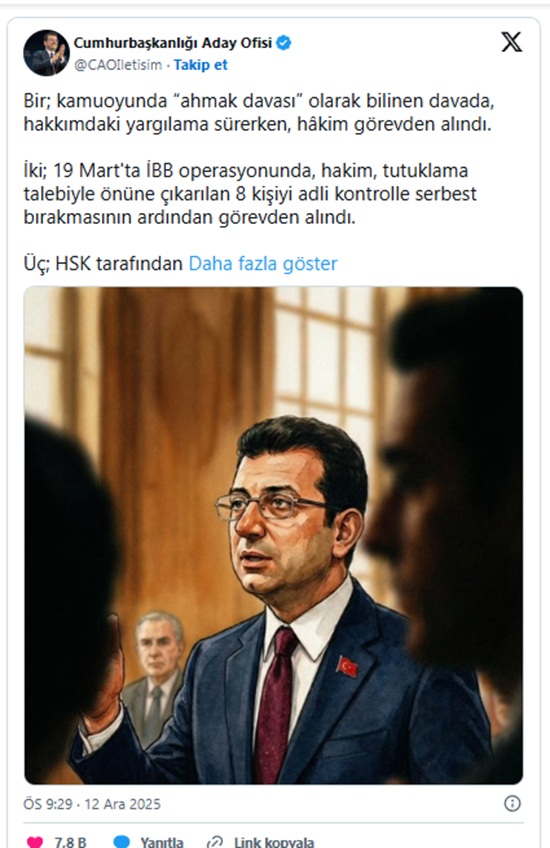Click the Yanıtla reply label
Screen dimensions: 550x848
(162, 842)
